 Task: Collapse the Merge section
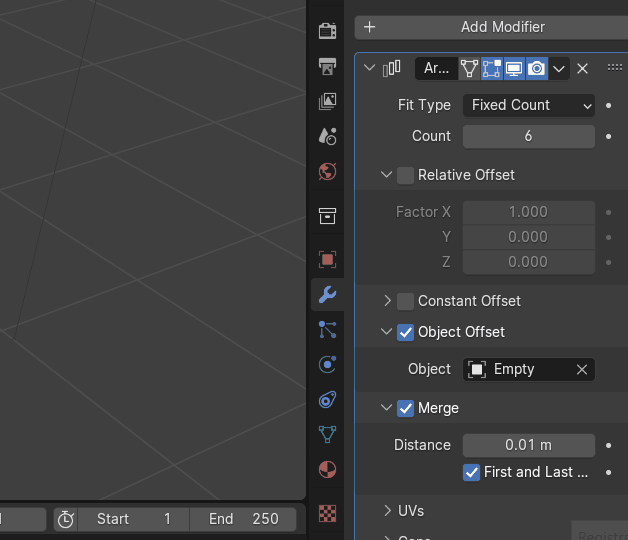(x=386, y=408)
